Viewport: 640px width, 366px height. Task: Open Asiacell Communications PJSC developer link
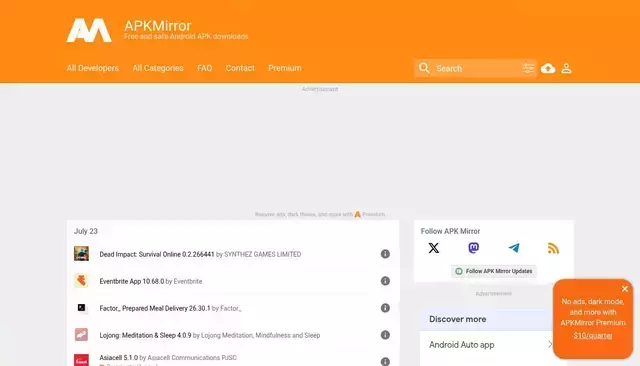192,357
